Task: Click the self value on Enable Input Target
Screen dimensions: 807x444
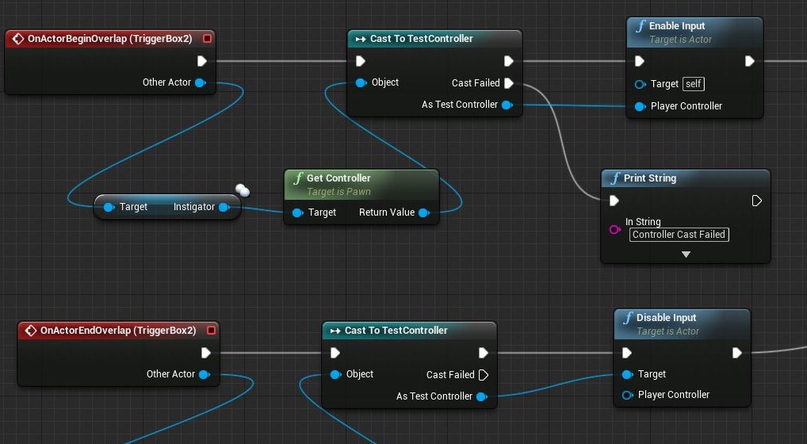Action: [x=694, y=84]
